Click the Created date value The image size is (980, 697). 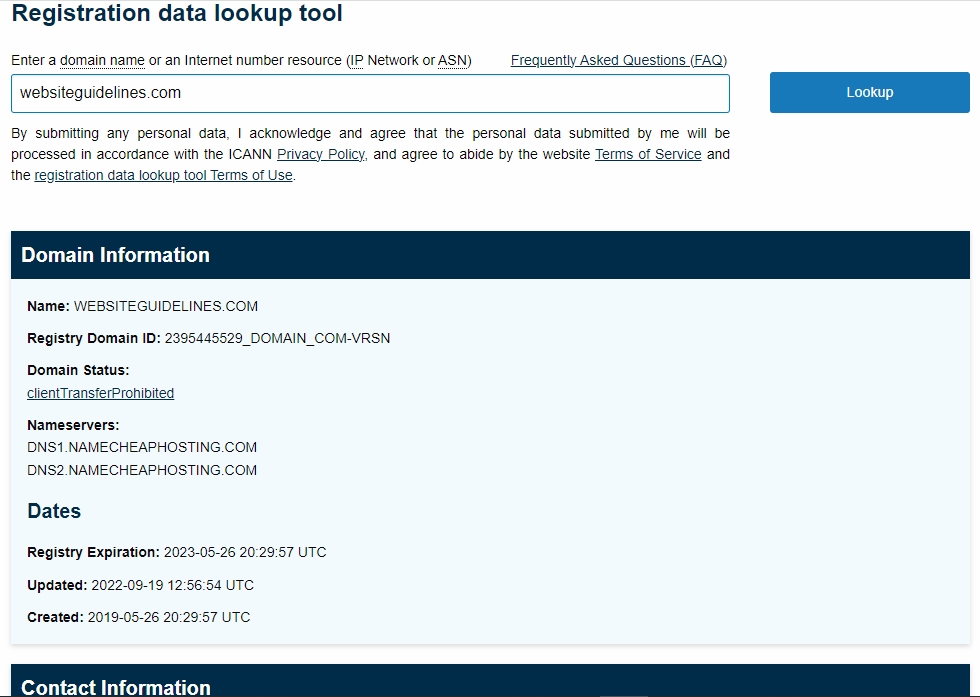tap(169, 617)
